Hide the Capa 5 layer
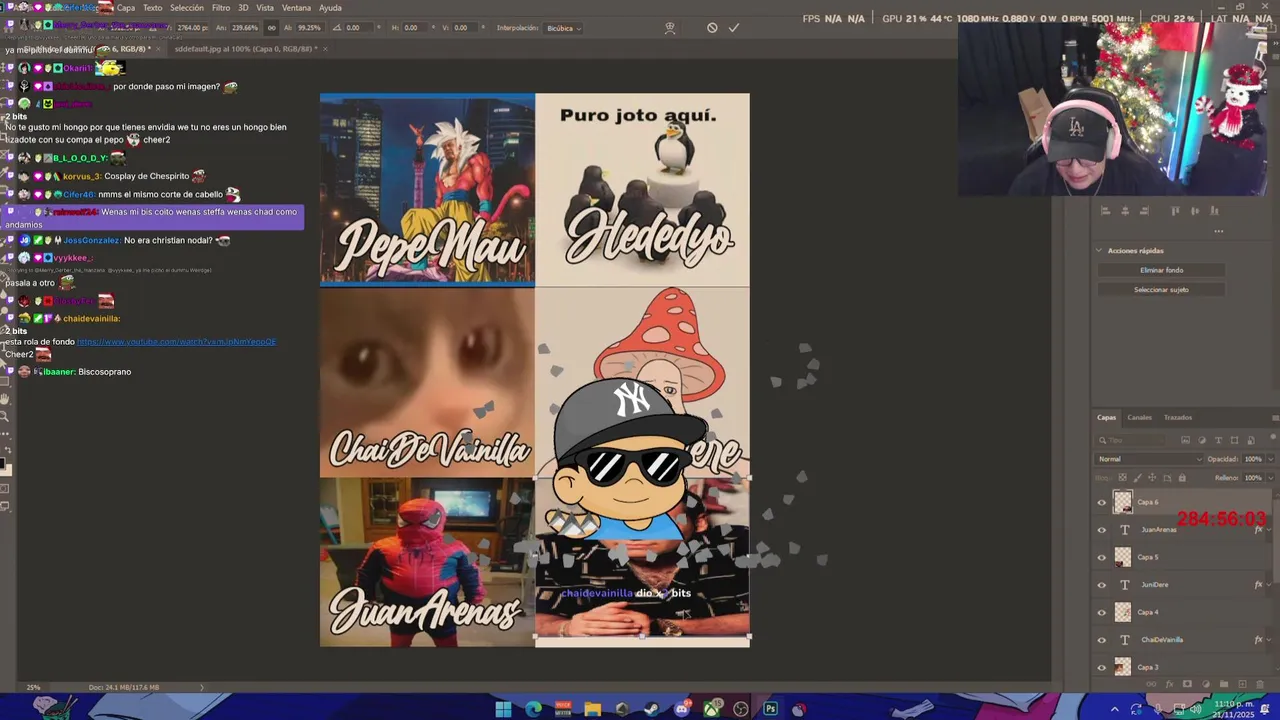Viewport: 1280px width, 720px height. [x=1102, y=558]
